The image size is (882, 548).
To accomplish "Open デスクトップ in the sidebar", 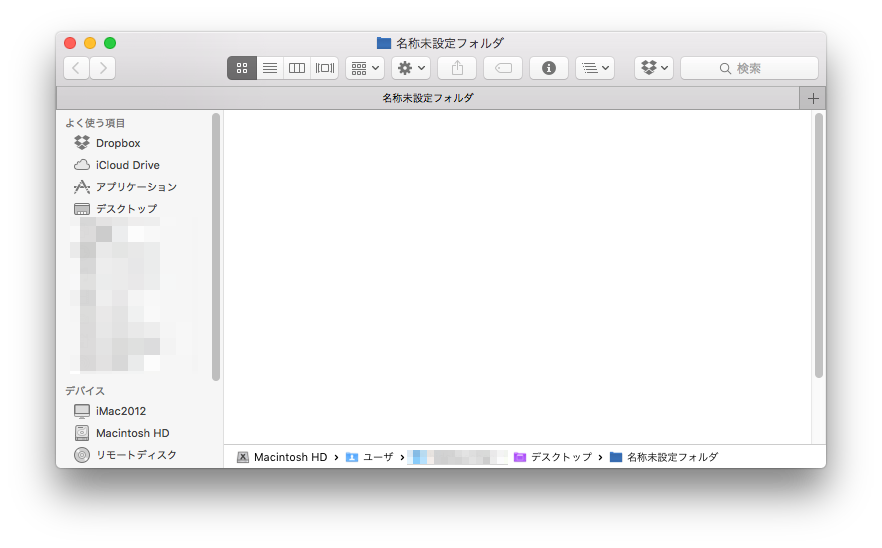I will 115,209.
